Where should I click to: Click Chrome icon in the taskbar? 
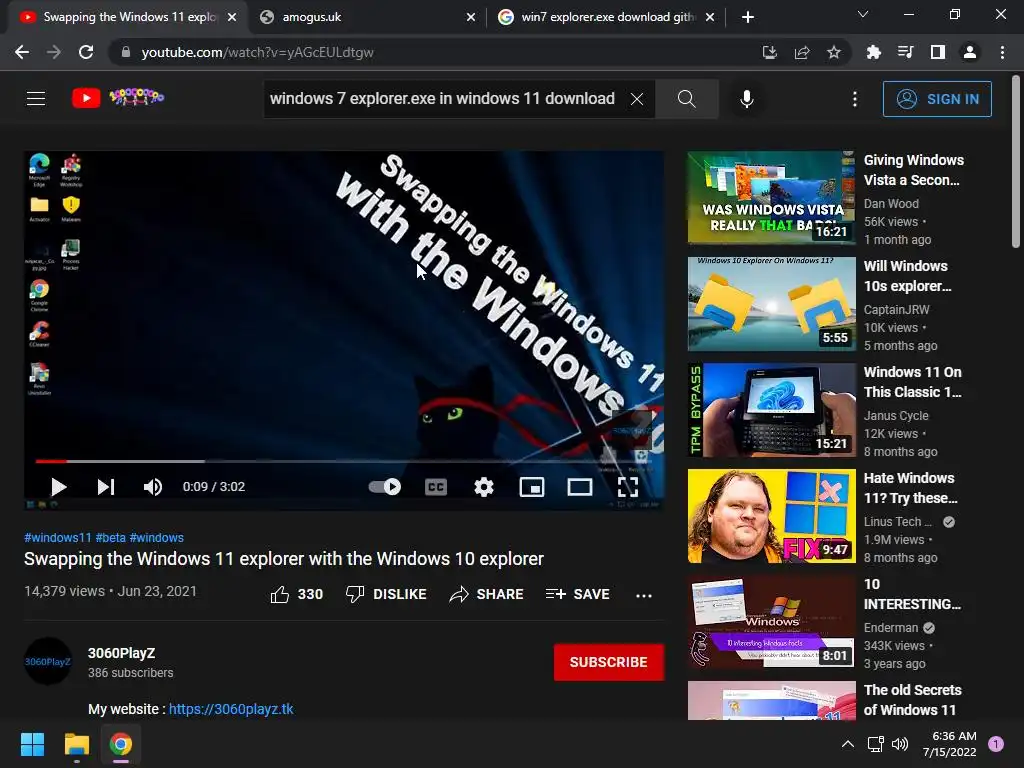[121, 744]
